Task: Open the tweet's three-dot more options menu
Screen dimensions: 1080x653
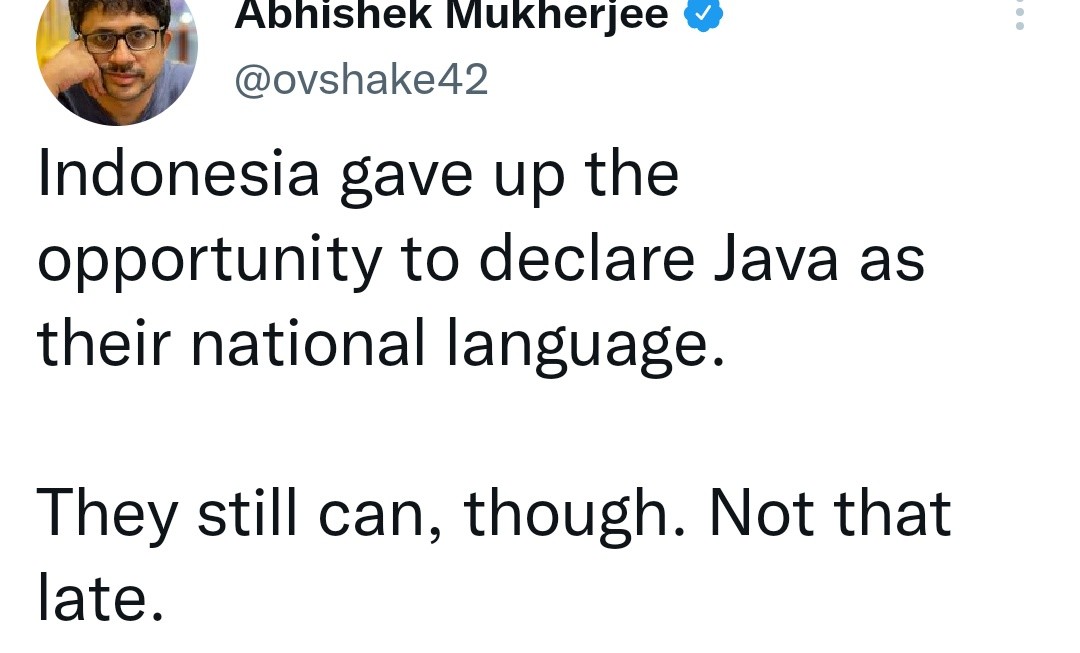Action: pyautogui.click(x=1020, y=14)
